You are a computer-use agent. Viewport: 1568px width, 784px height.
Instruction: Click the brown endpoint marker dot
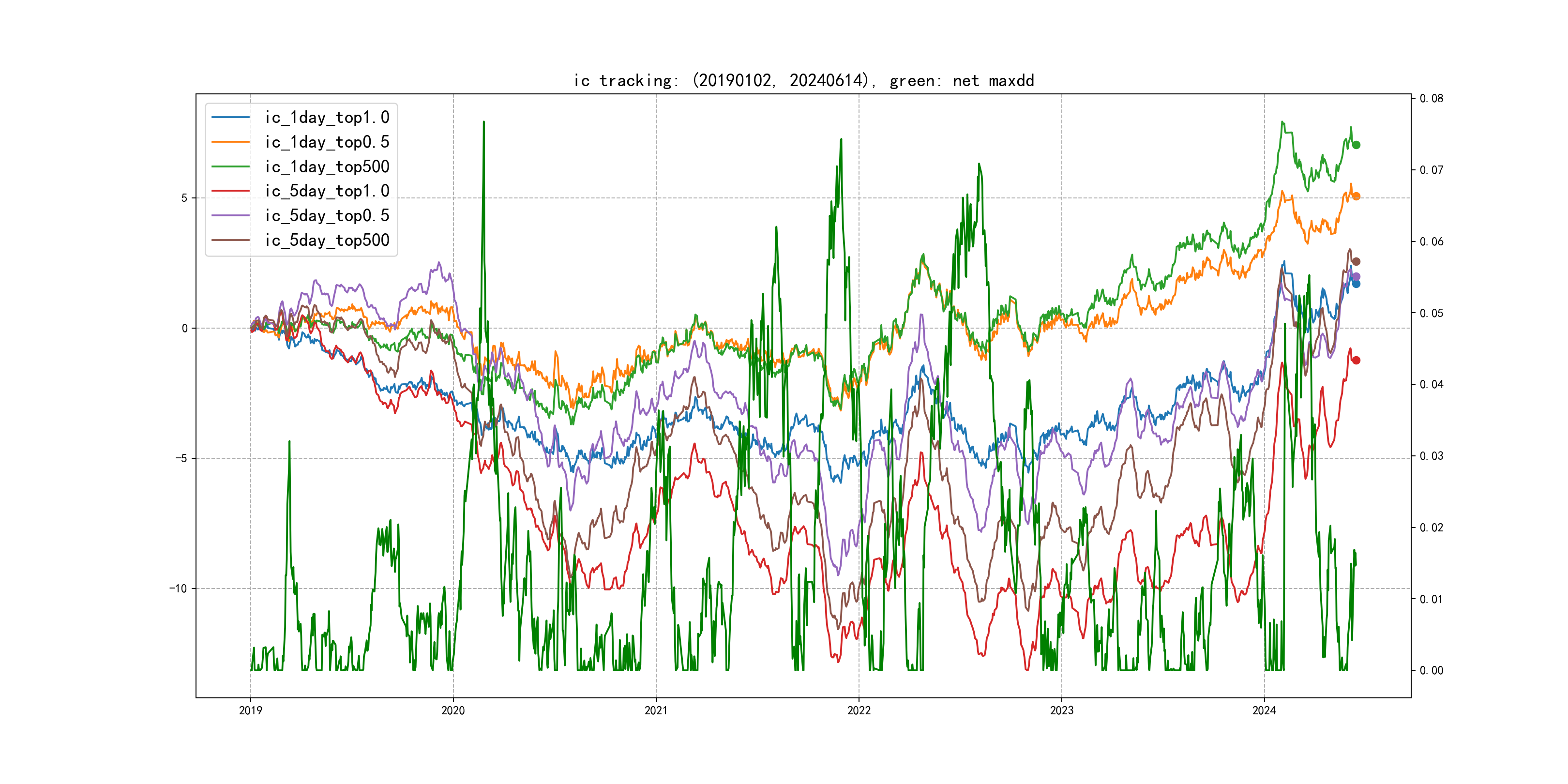coord(1356,262)
